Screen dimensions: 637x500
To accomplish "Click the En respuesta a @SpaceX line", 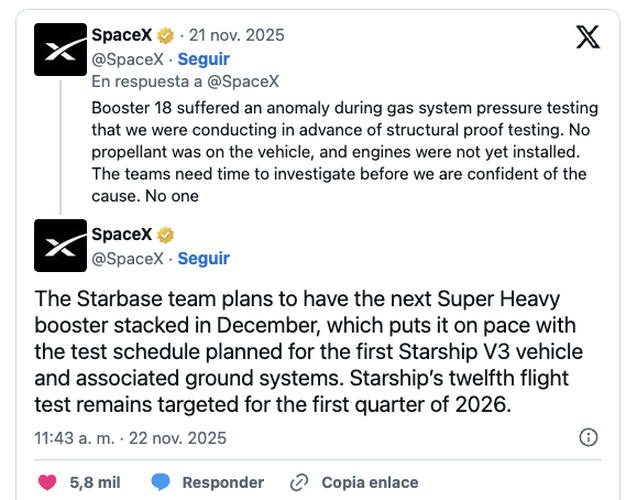I will pos(184,81).
